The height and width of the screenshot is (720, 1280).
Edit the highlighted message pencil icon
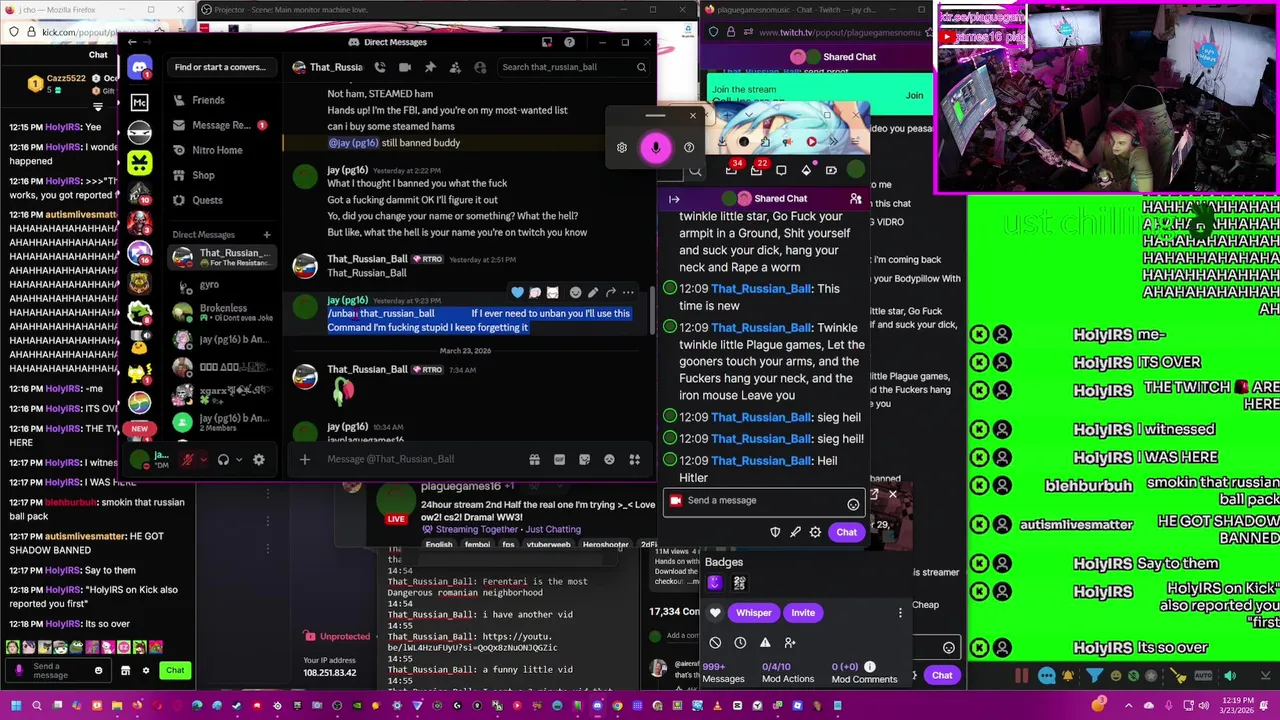(593, 293)
